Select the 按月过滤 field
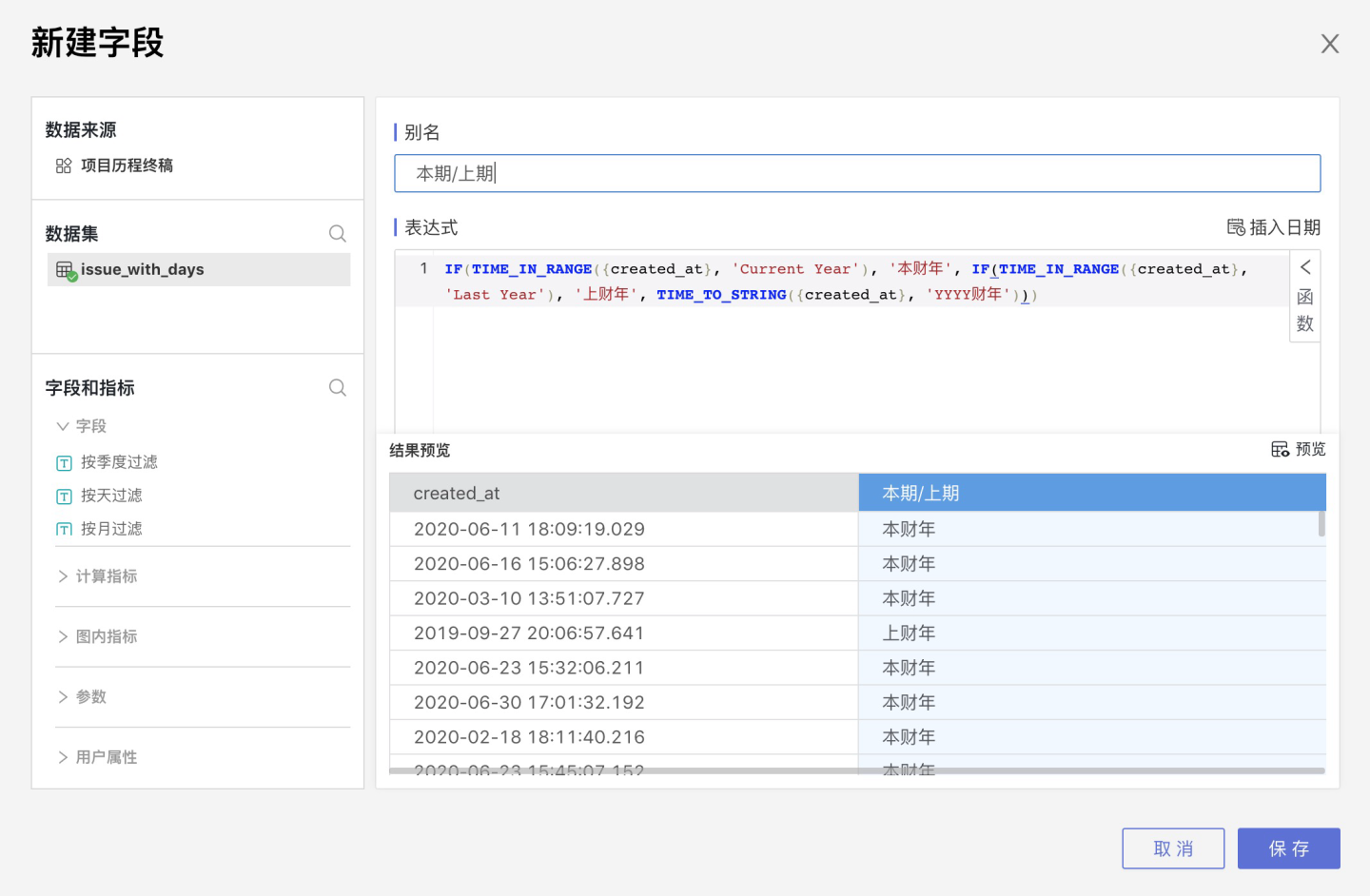1370x896 pixels. pos(111,529)
